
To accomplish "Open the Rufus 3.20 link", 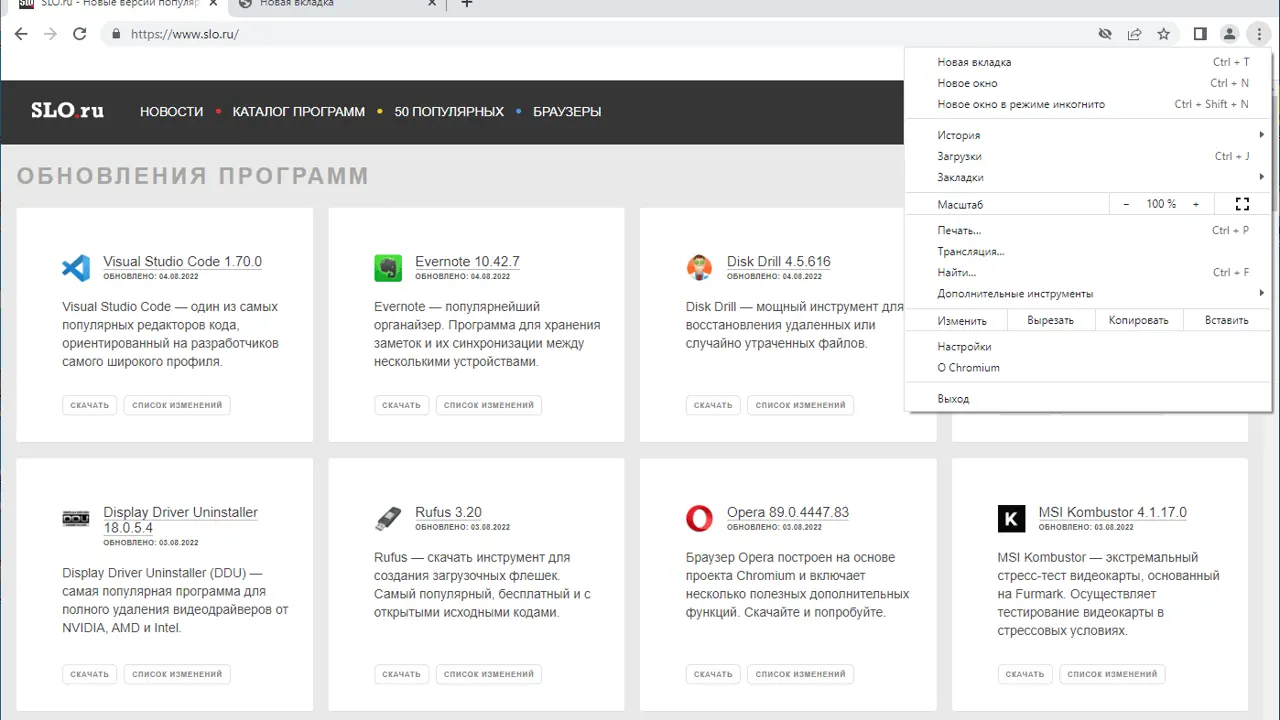I will click(x=448, y=512).
